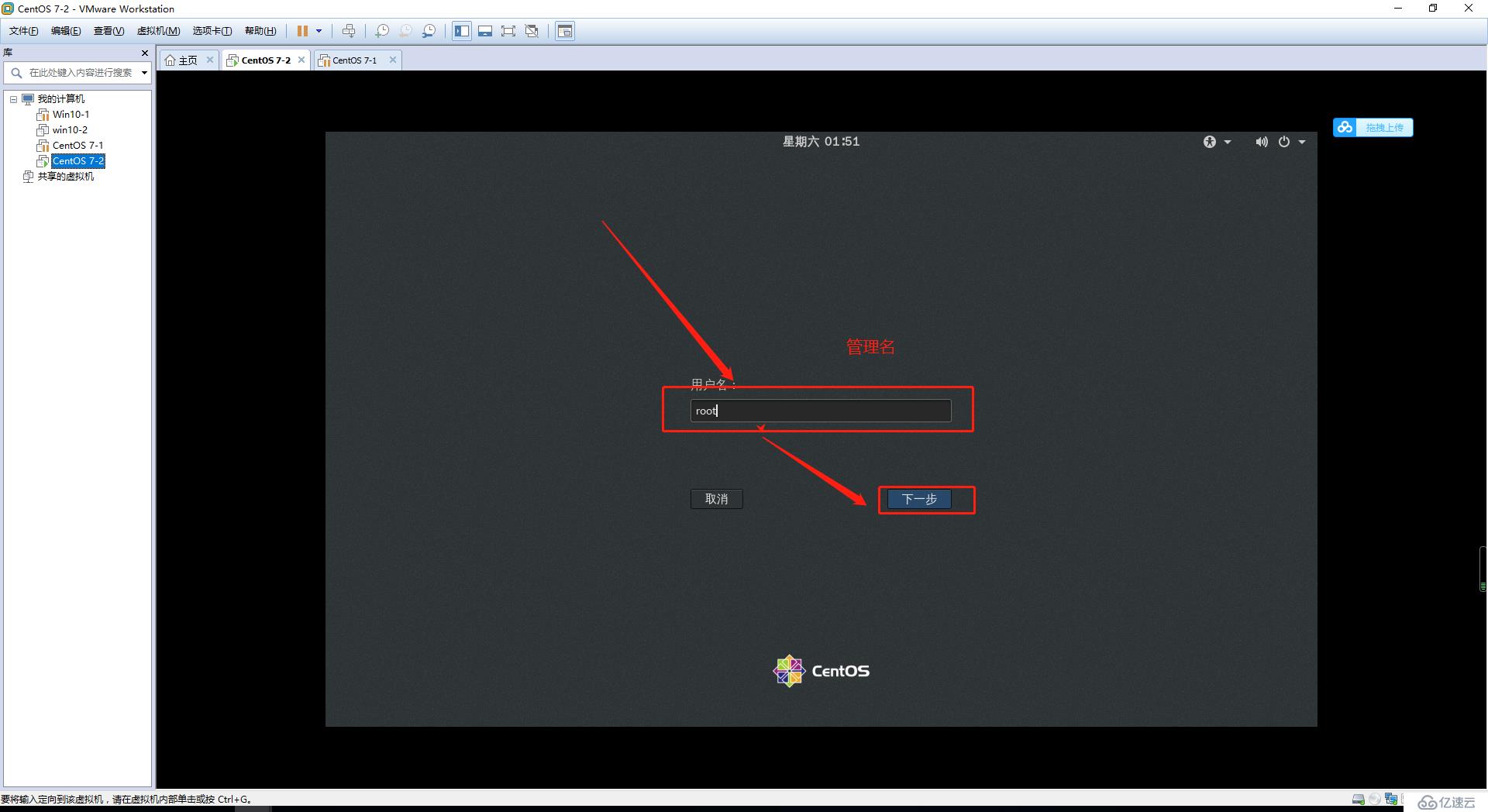Select the Win10-1 virtual machine
1488x812 pixels.
(71, 115)
